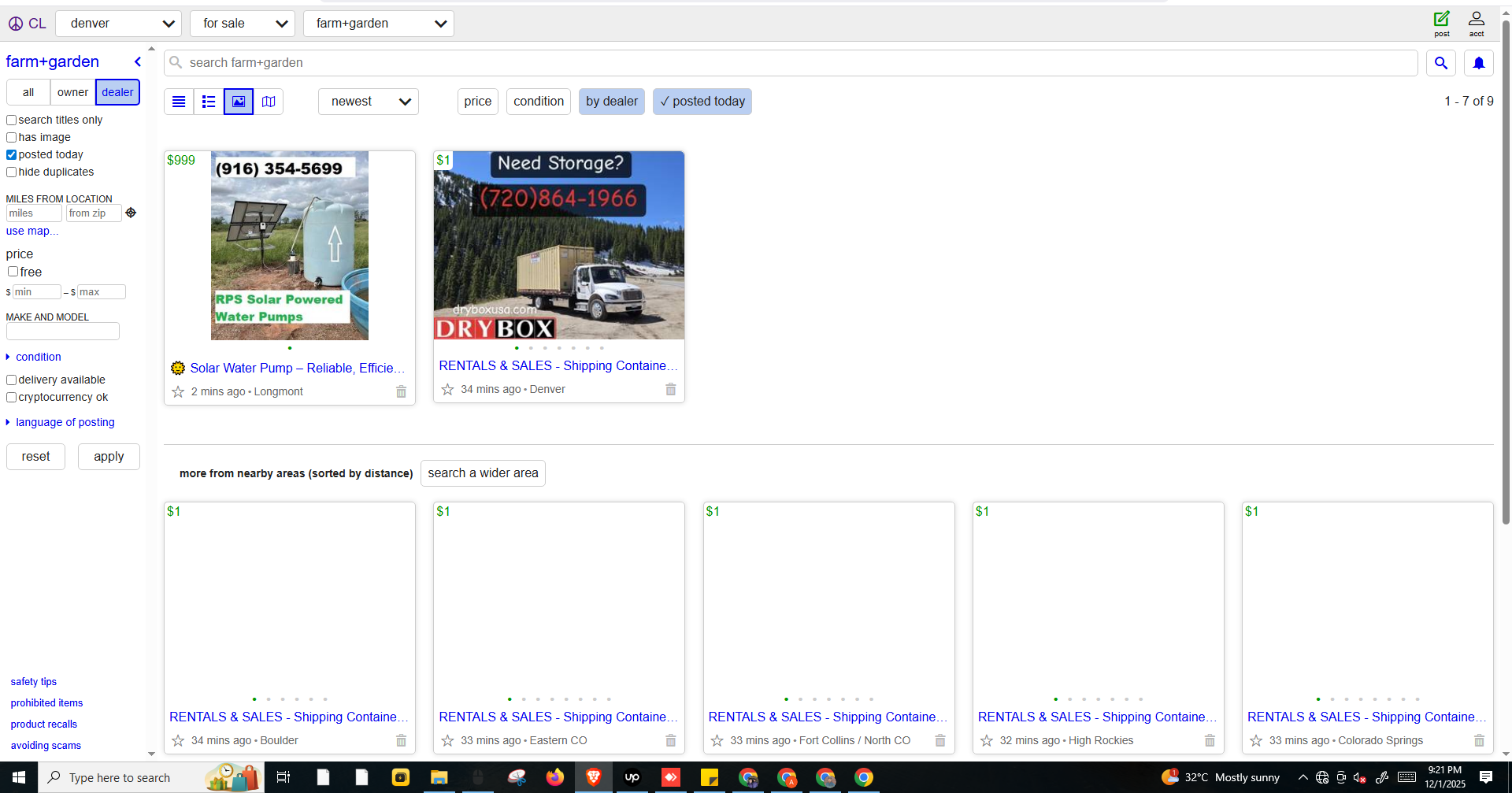
Task: Open Windows notification center
Action: [x=1486, y=777]
